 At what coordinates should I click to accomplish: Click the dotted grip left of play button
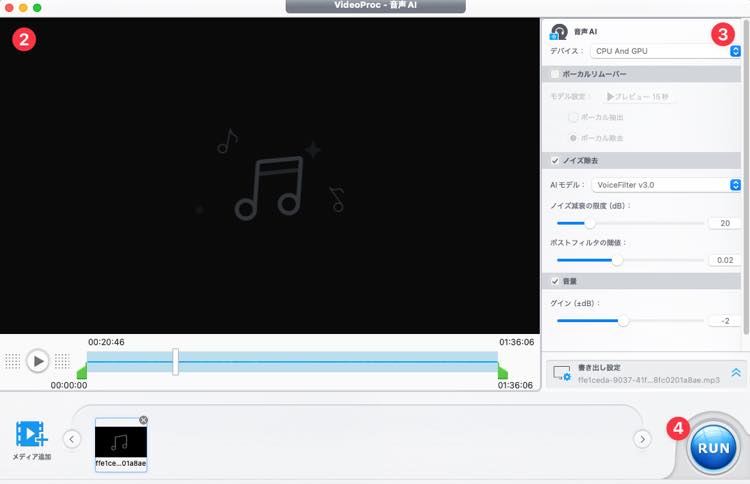(x=13, y=362)
